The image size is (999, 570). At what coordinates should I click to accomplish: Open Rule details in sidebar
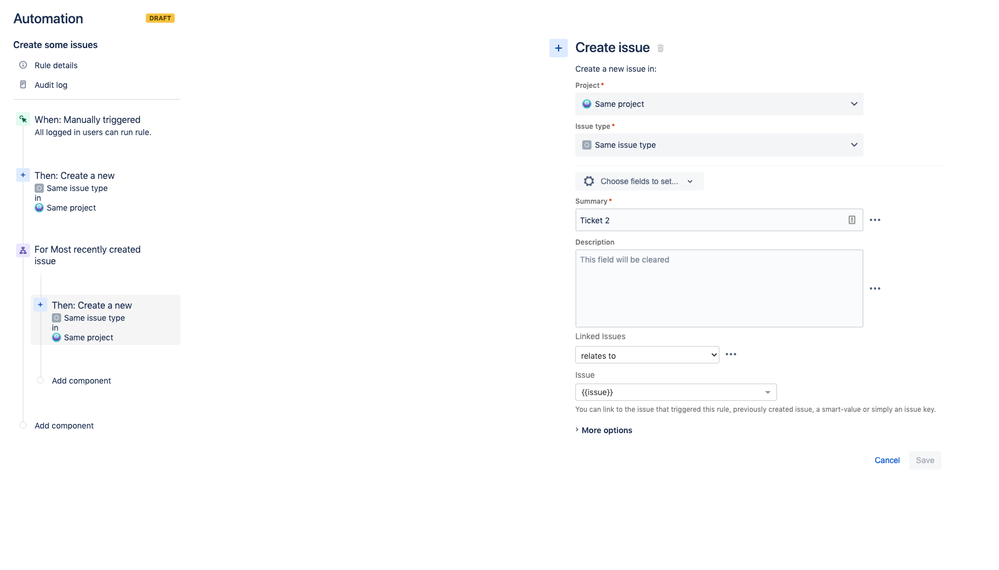(56, 65)
